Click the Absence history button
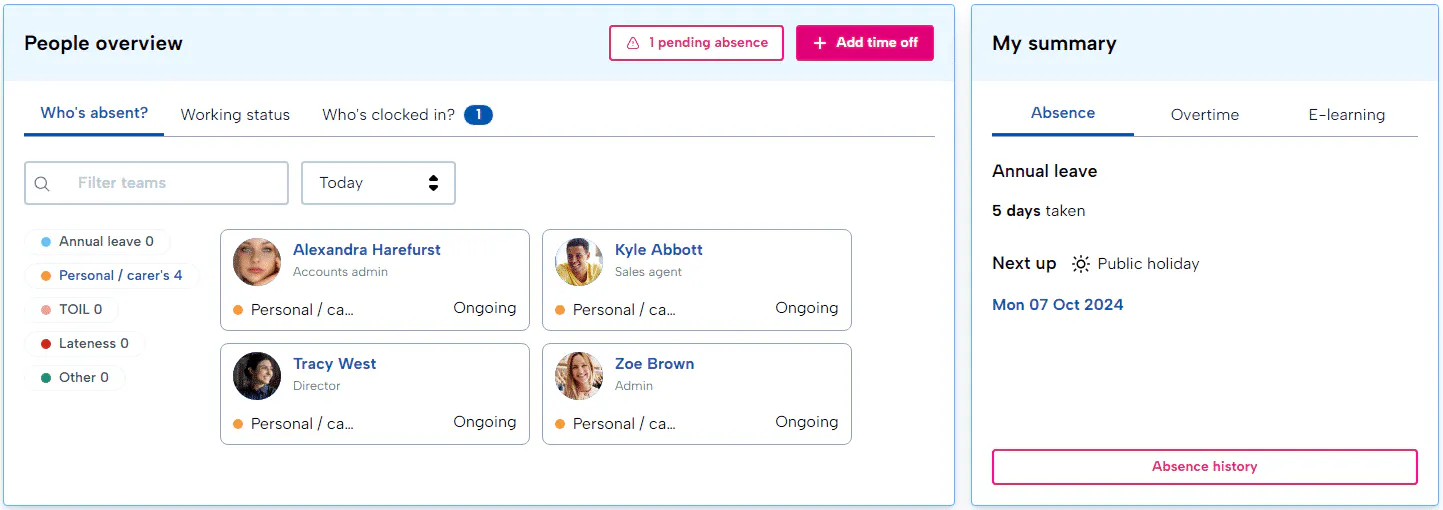Screen dimensions: 1443x510 point(1204,467)
